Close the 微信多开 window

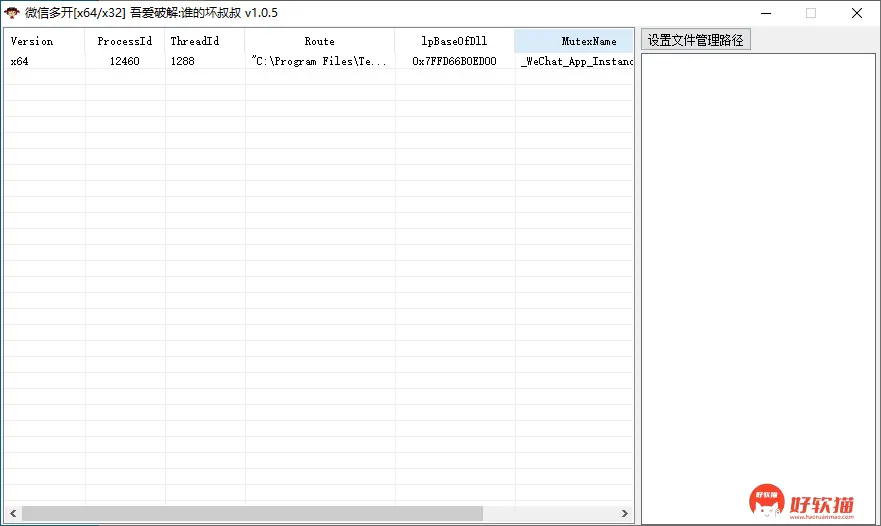[857, 13]
